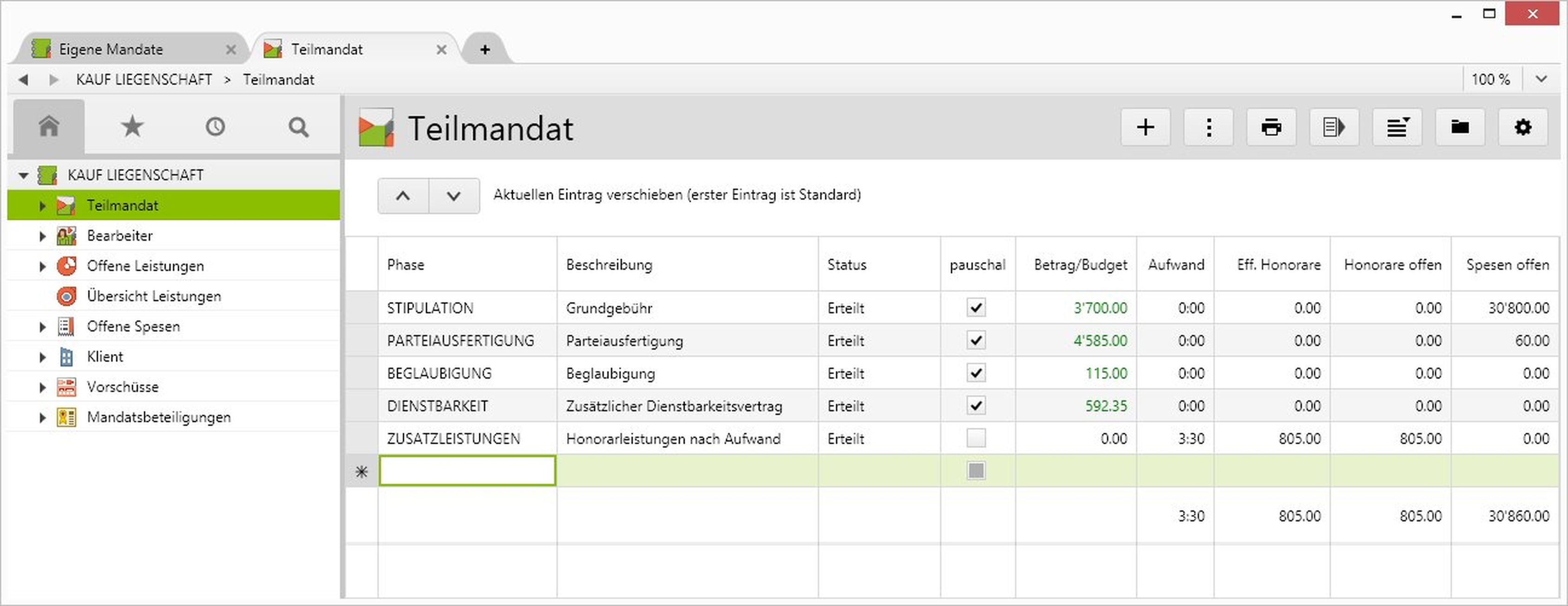
Task: Click the folder icon in toolbar
Action: point(1460,127)
